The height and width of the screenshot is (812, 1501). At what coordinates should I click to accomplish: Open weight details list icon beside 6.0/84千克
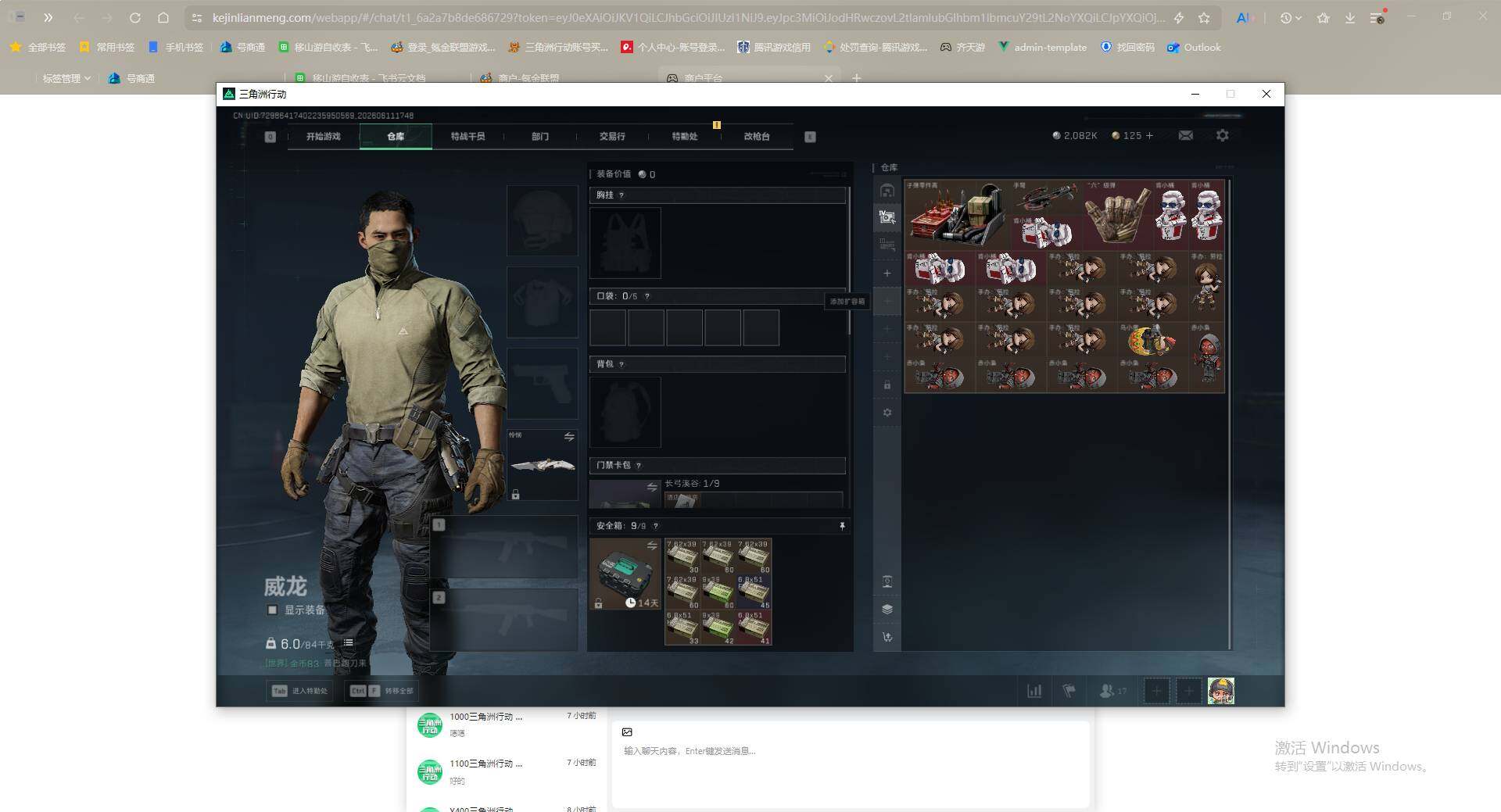tap(348, 643)
